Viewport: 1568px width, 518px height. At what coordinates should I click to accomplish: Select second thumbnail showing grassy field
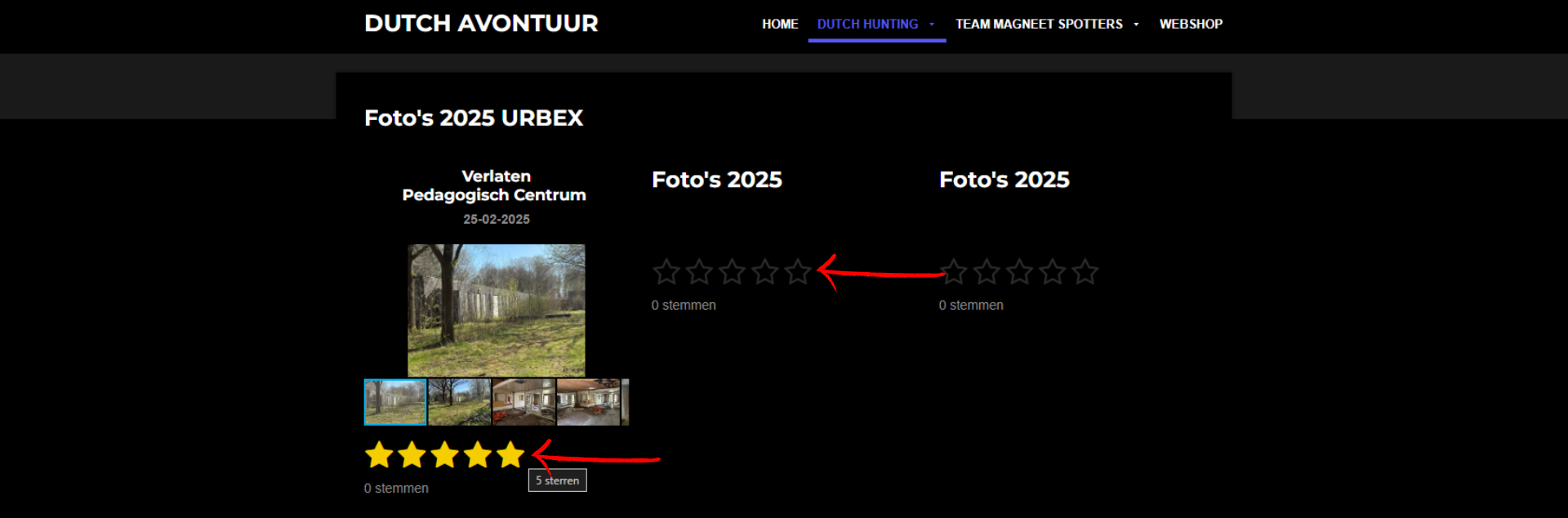[x=460, y=402]
